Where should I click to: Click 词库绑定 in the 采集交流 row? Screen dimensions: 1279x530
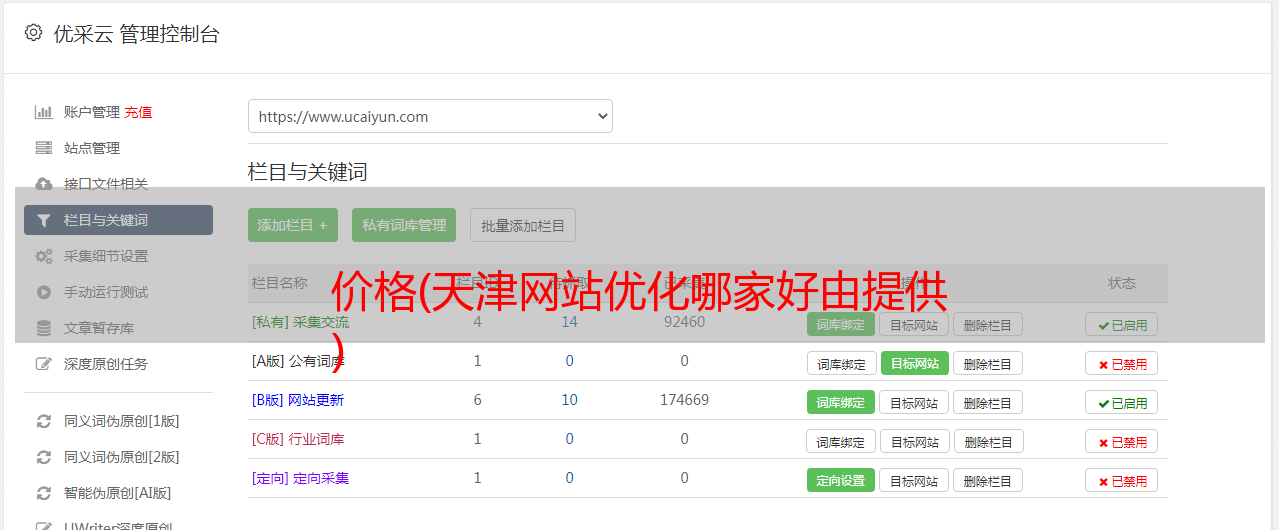(x=841, y=324)
